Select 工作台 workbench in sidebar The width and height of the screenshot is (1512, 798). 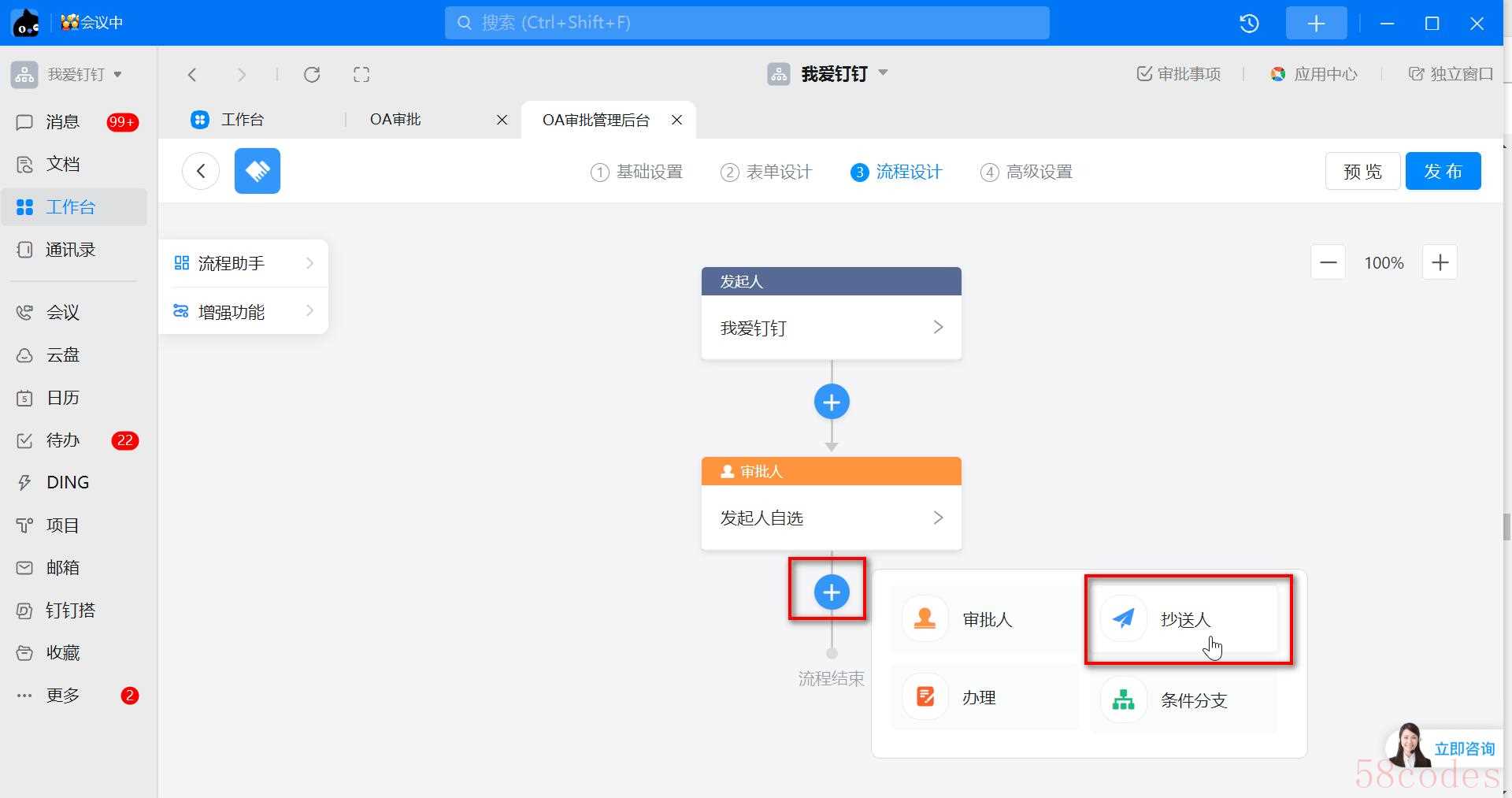click(x=74, y=207)
